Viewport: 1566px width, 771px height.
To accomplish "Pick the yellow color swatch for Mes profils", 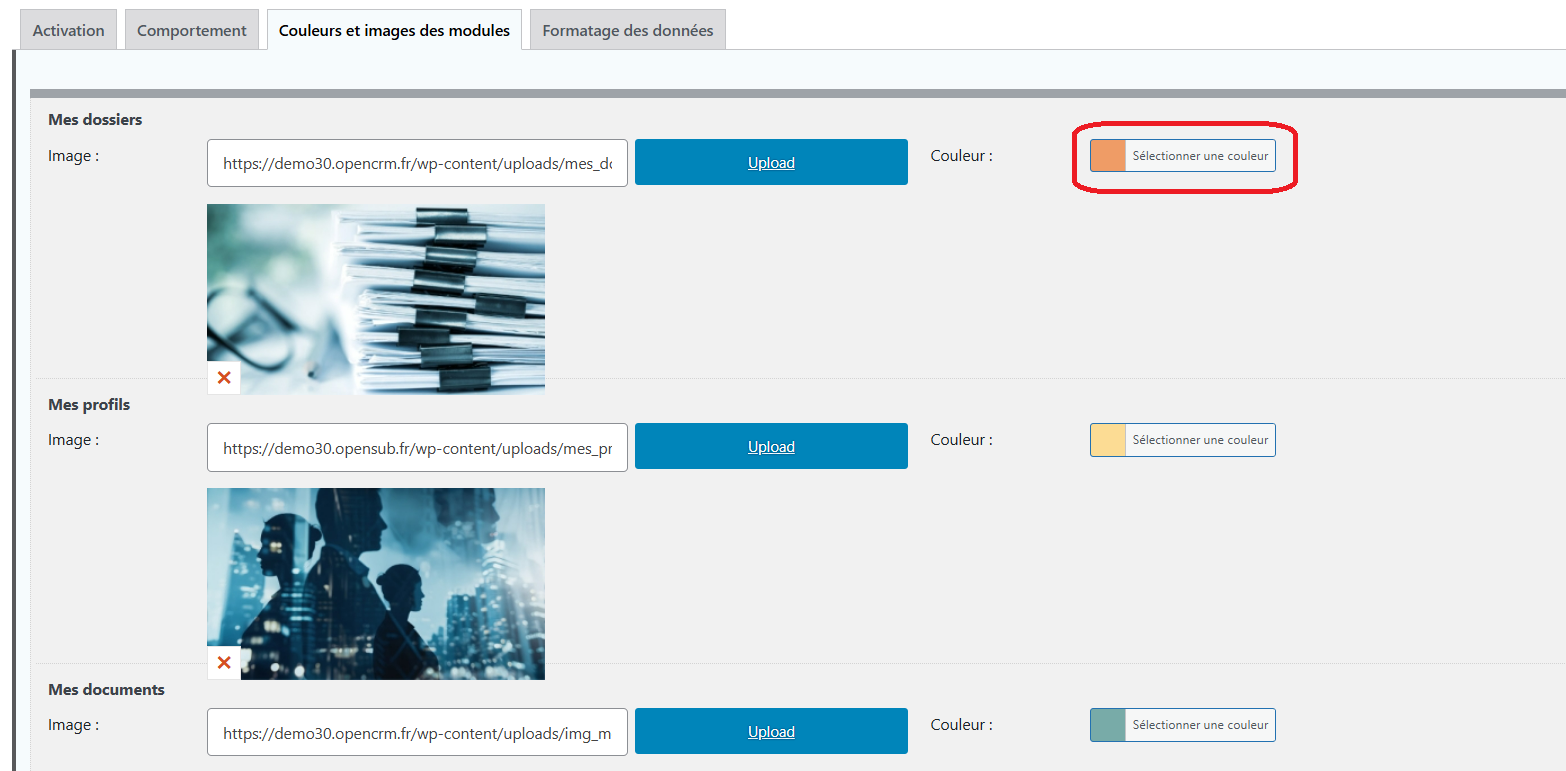I will tap(1108, 440).
